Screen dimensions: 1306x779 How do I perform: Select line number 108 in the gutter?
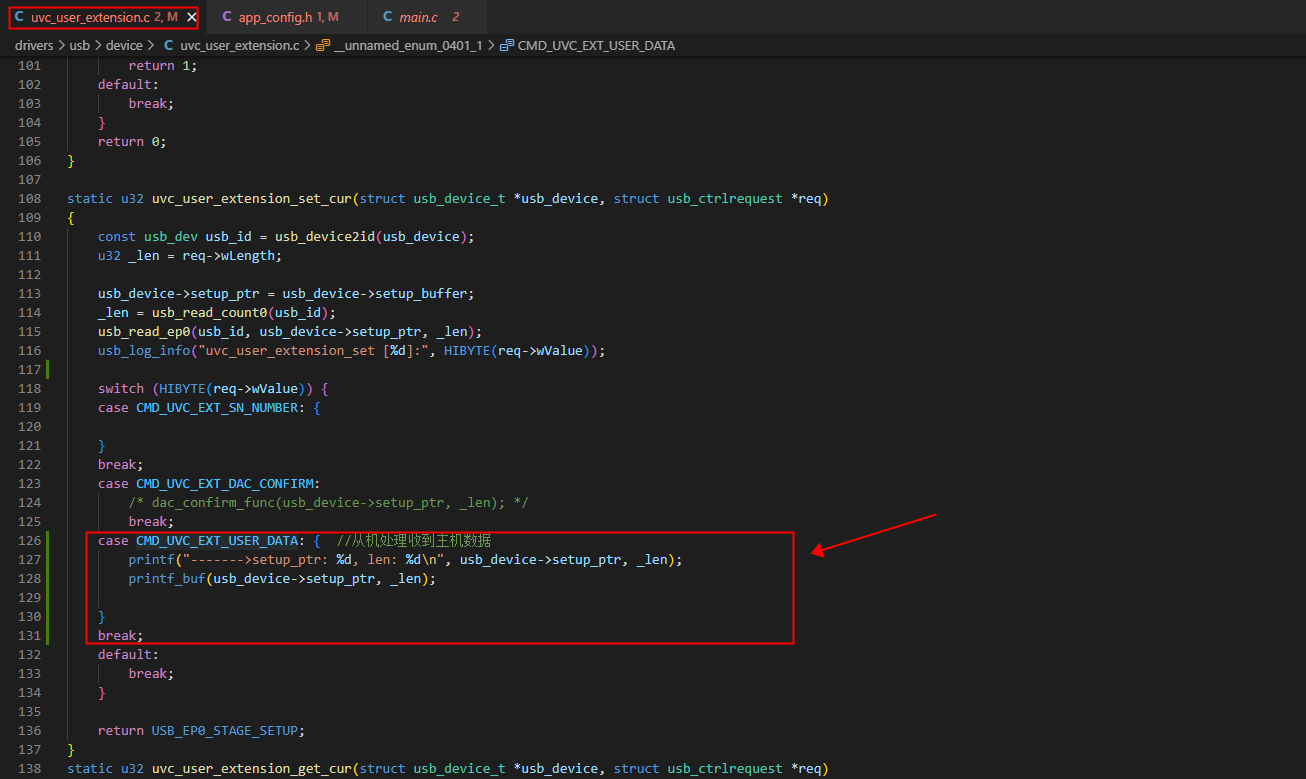point(30,199)
